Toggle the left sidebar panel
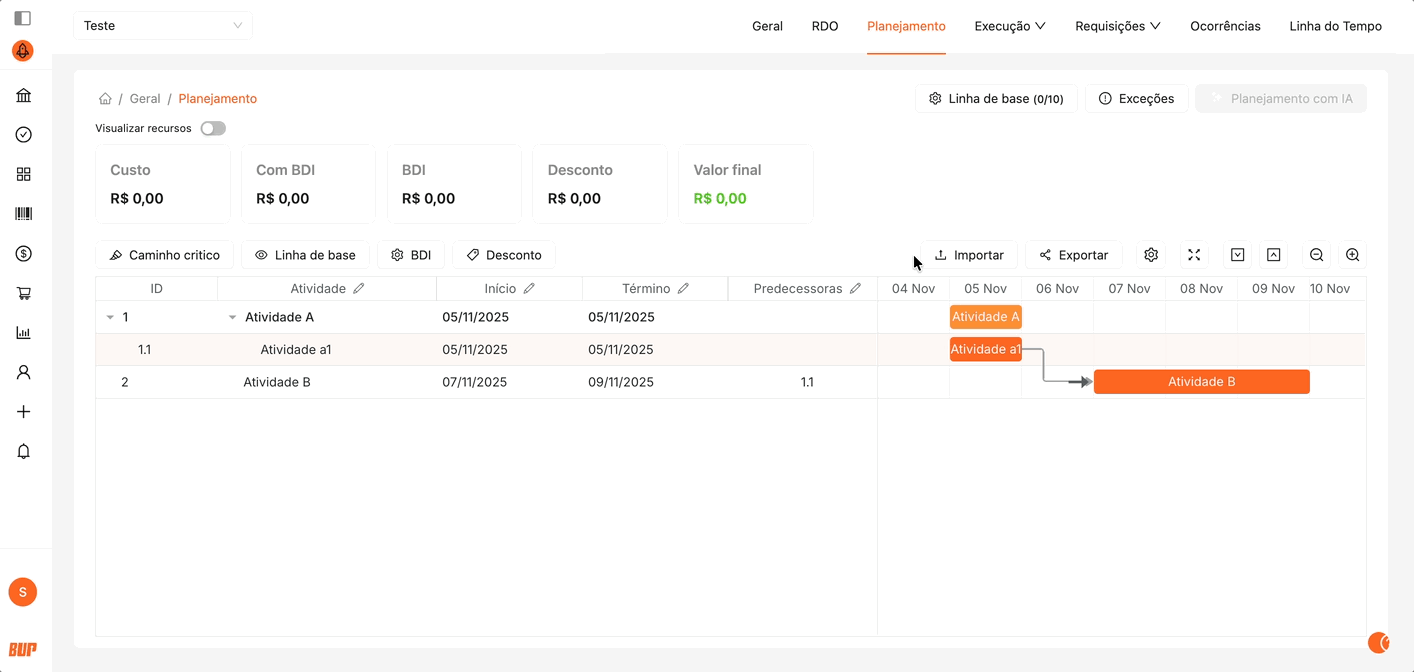The height and width of the screenshot is (672, 1414). coord(23,18)
